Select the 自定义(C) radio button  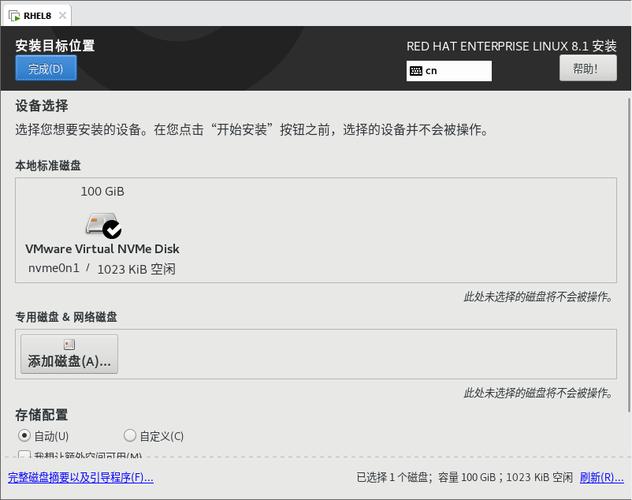point(130,436)
